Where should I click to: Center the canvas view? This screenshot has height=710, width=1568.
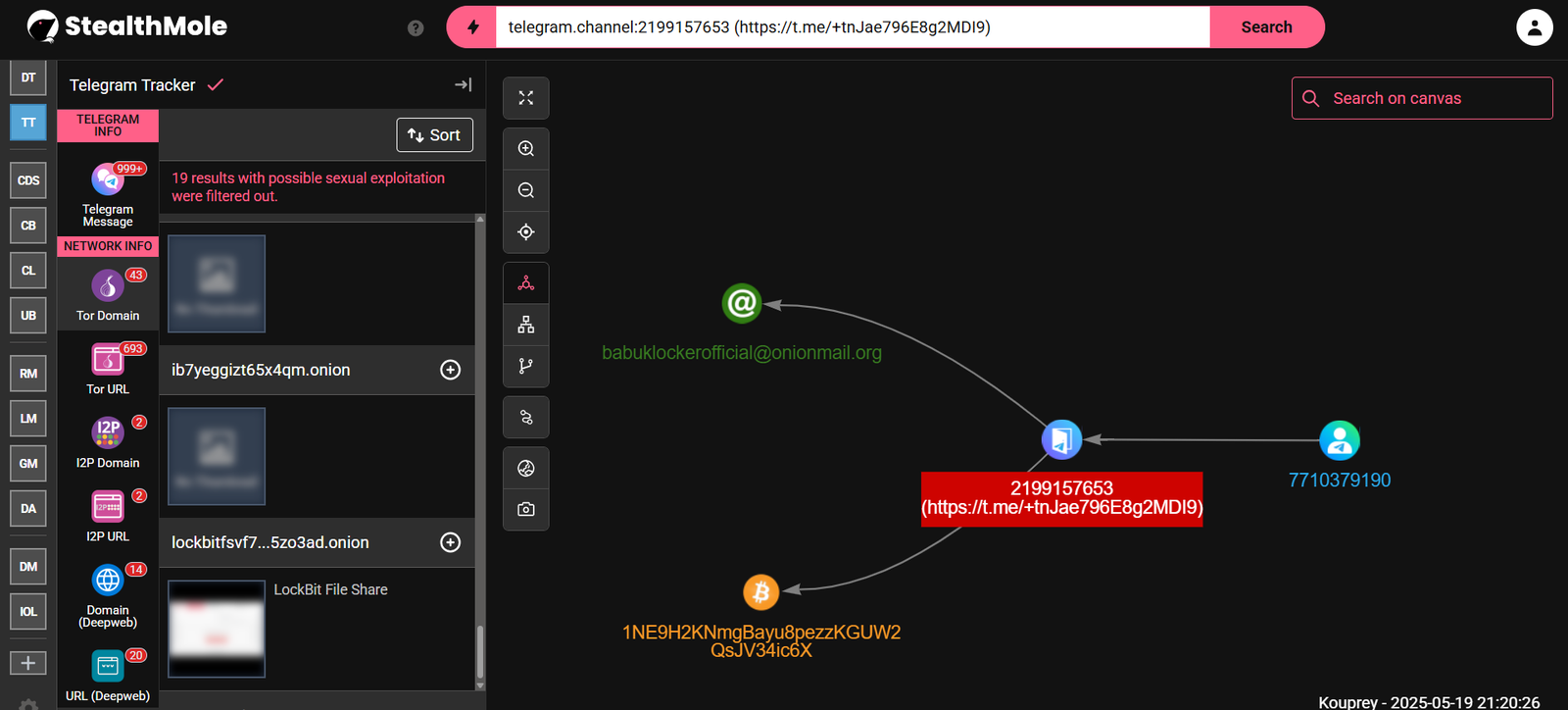click(x=526, y=232)
